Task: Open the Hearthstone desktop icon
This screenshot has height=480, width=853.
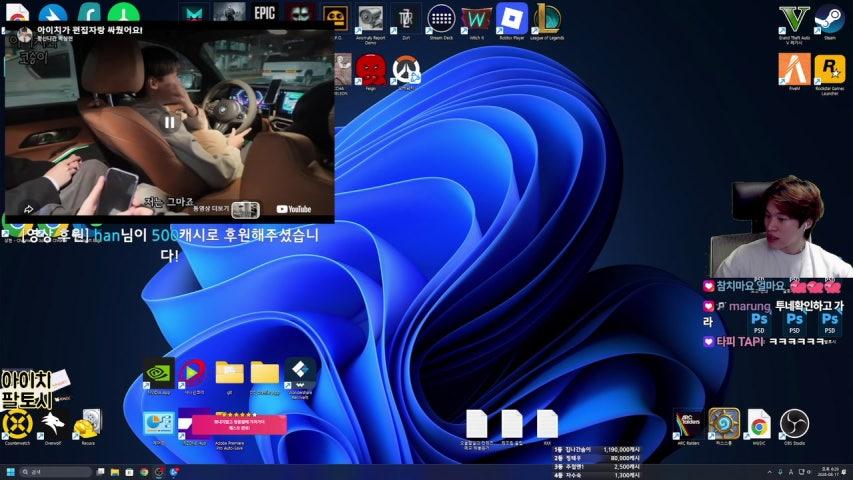Action: pyautogui.click(x=724, y=424)
